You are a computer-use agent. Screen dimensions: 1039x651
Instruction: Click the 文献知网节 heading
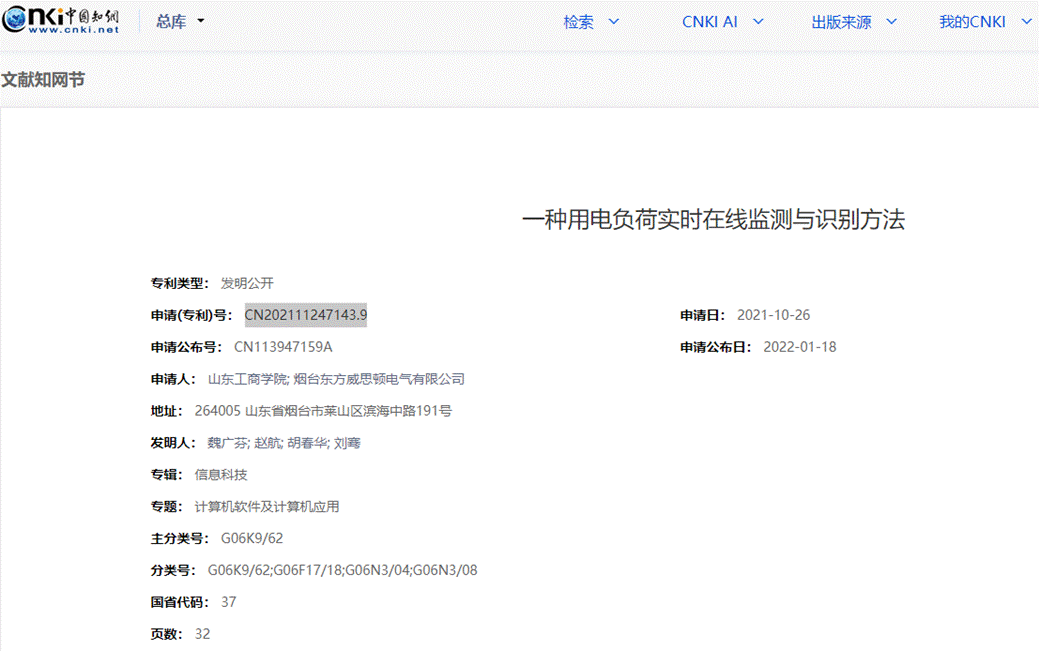click(43, 79)
